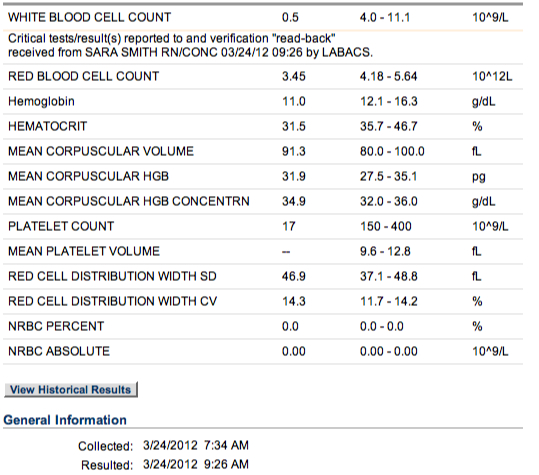Select MEAN CORPUSCULAR HGB CONCENTRN row
539x475 pixels.
263,201
